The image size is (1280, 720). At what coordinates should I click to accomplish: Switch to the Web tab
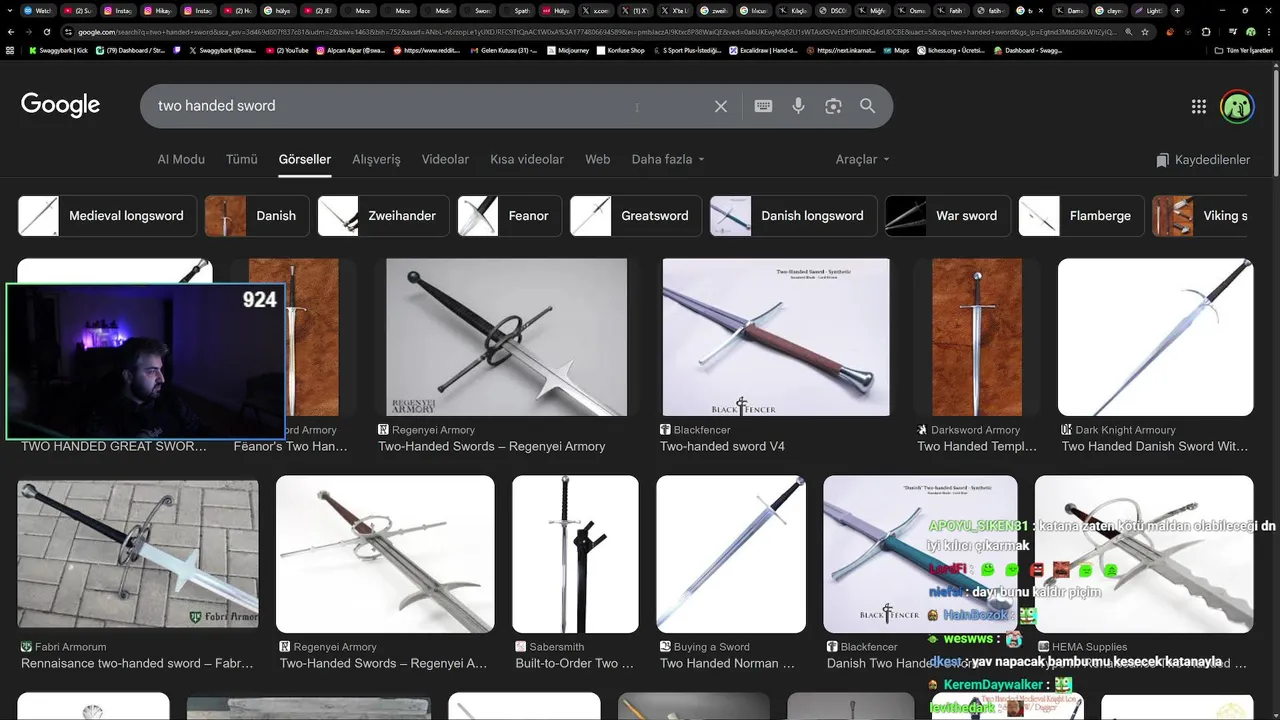pyautogui.click(x=598, y=160)
